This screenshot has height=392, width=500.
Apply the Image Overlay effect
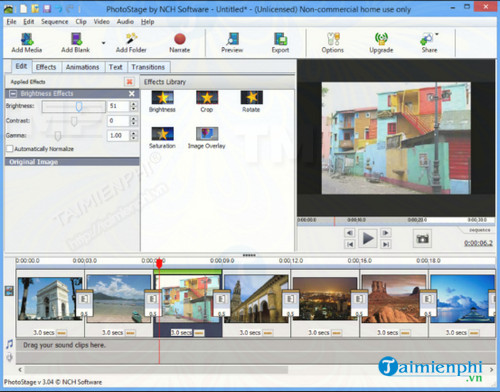click(207, 138)
